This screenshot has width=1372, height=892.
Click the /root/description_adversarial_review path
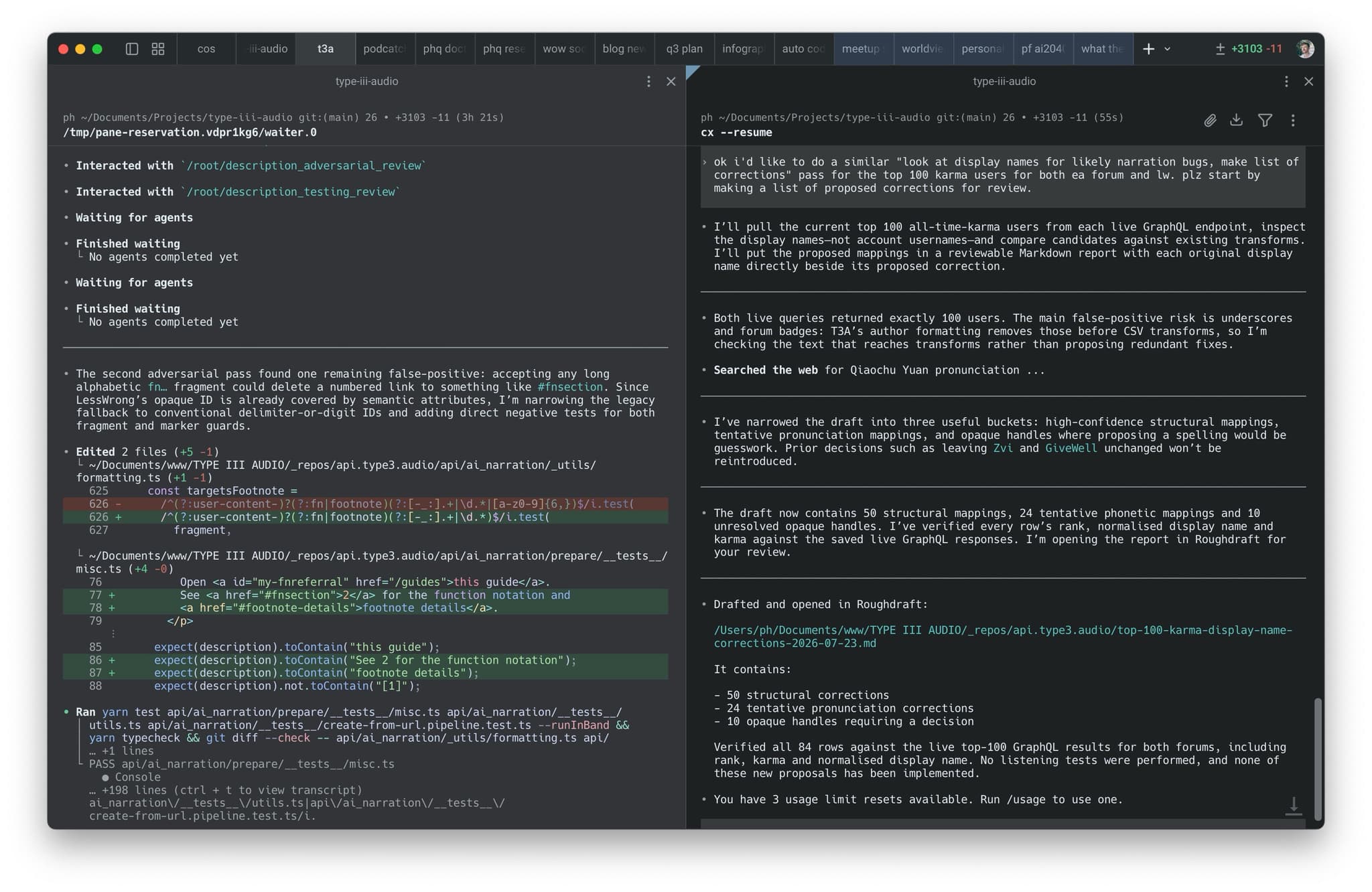tap(304, 165)
